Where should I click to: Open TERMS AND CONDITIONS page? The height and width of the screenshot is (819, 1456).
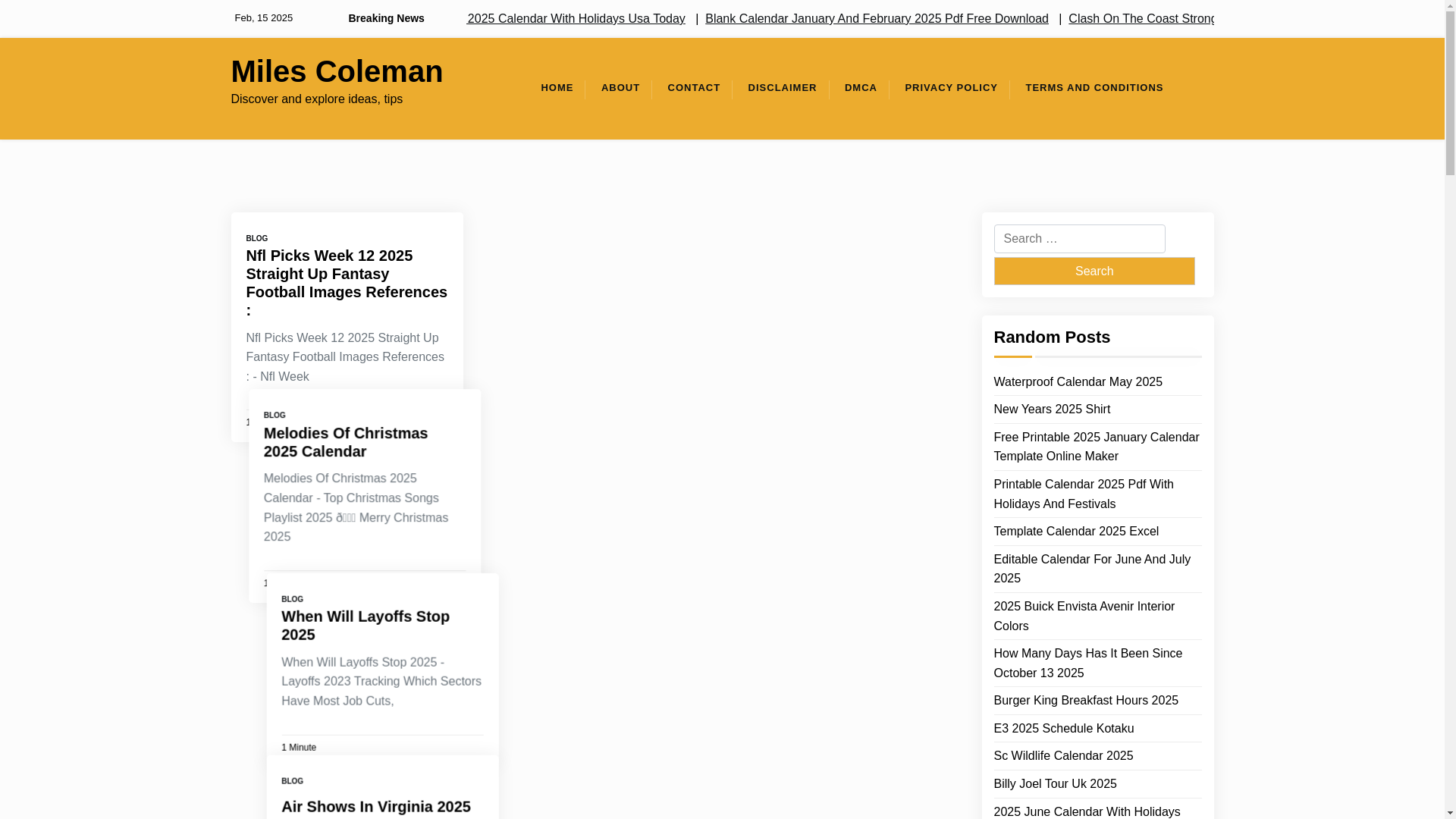point(1094,88)
